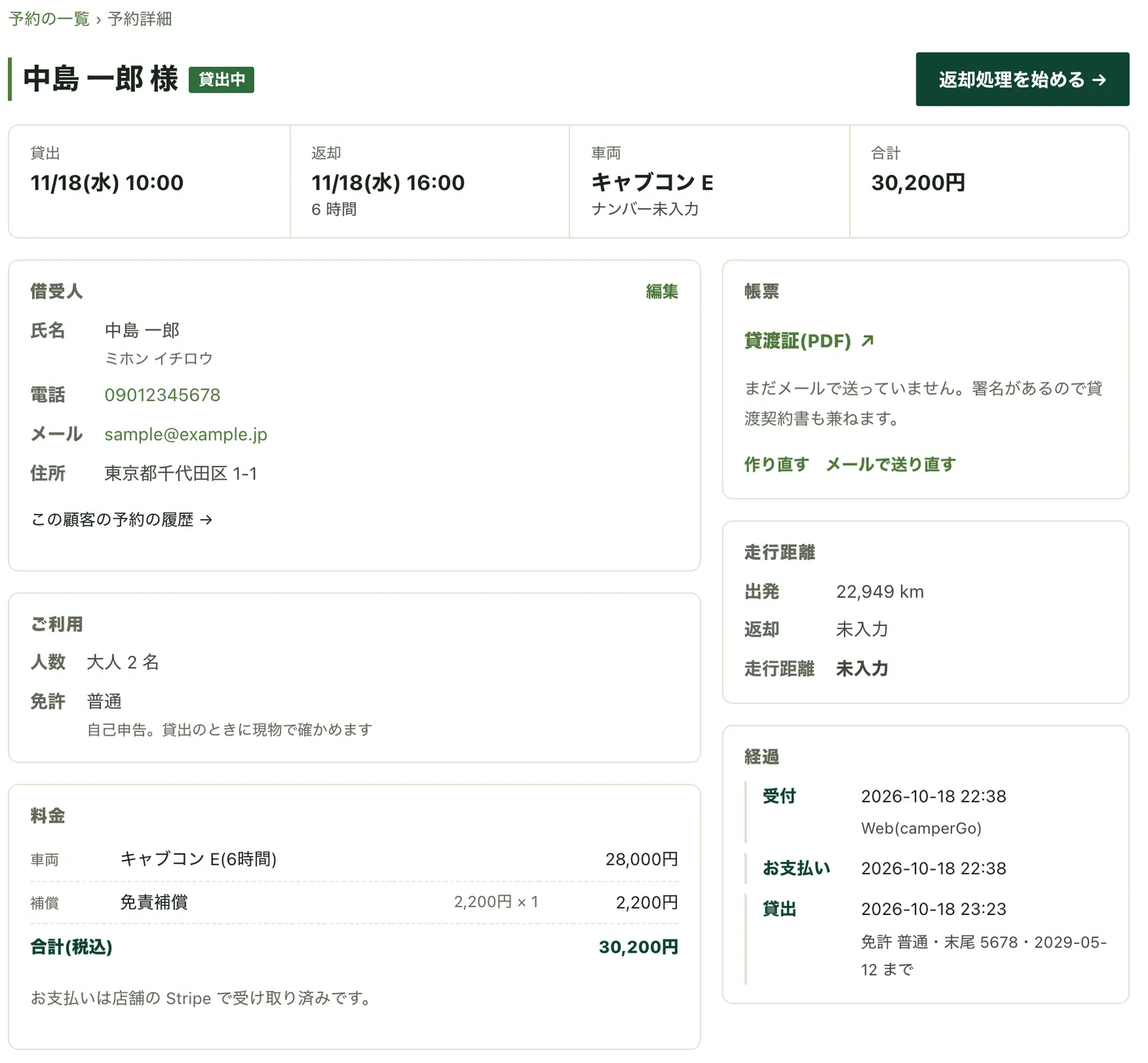
Task: Click the summary total 30,200円
Action: (x=918, y=182)
